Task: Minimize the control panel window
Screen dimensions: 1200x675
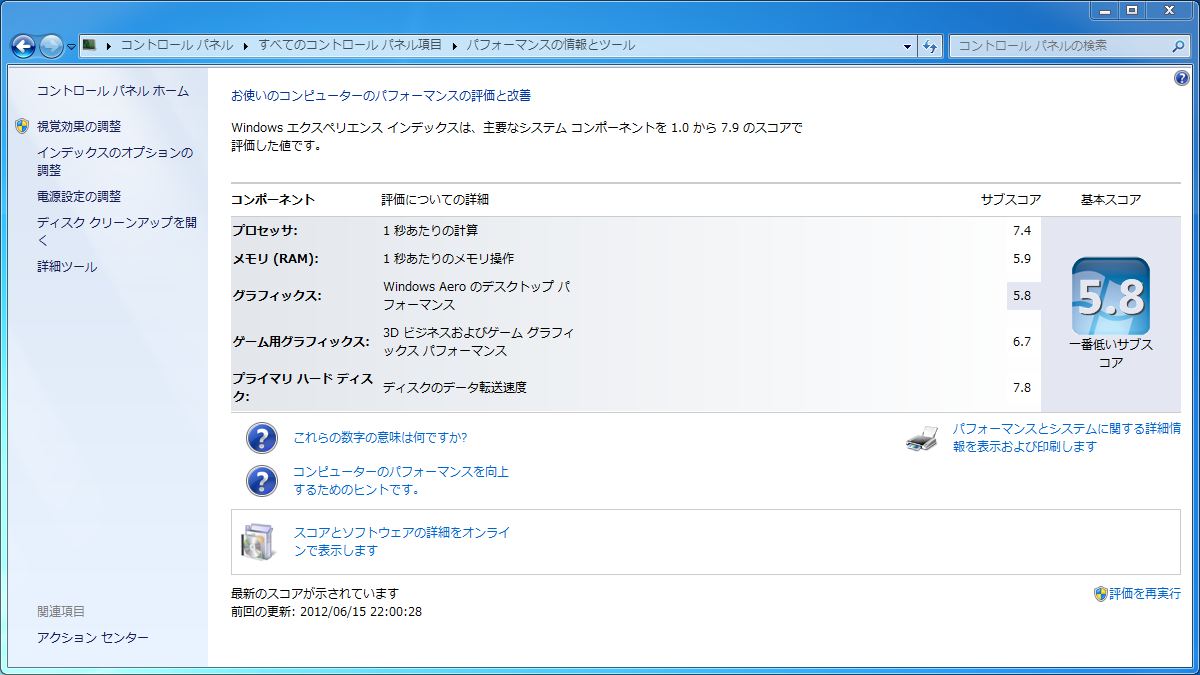Action: [x=1103, y=10]
